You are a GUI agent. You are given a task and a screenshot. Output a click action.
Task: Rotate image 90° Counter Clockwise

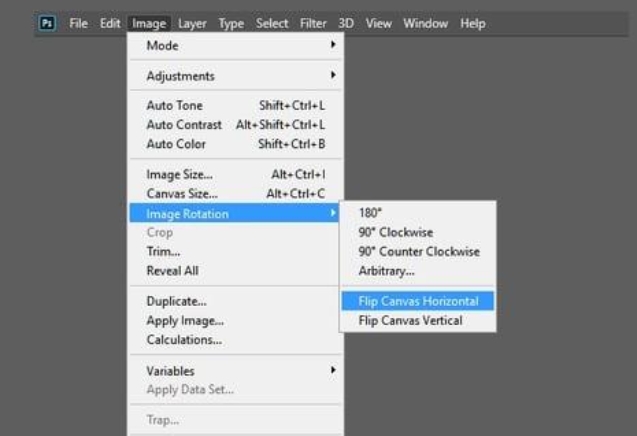tap(418, 252)
